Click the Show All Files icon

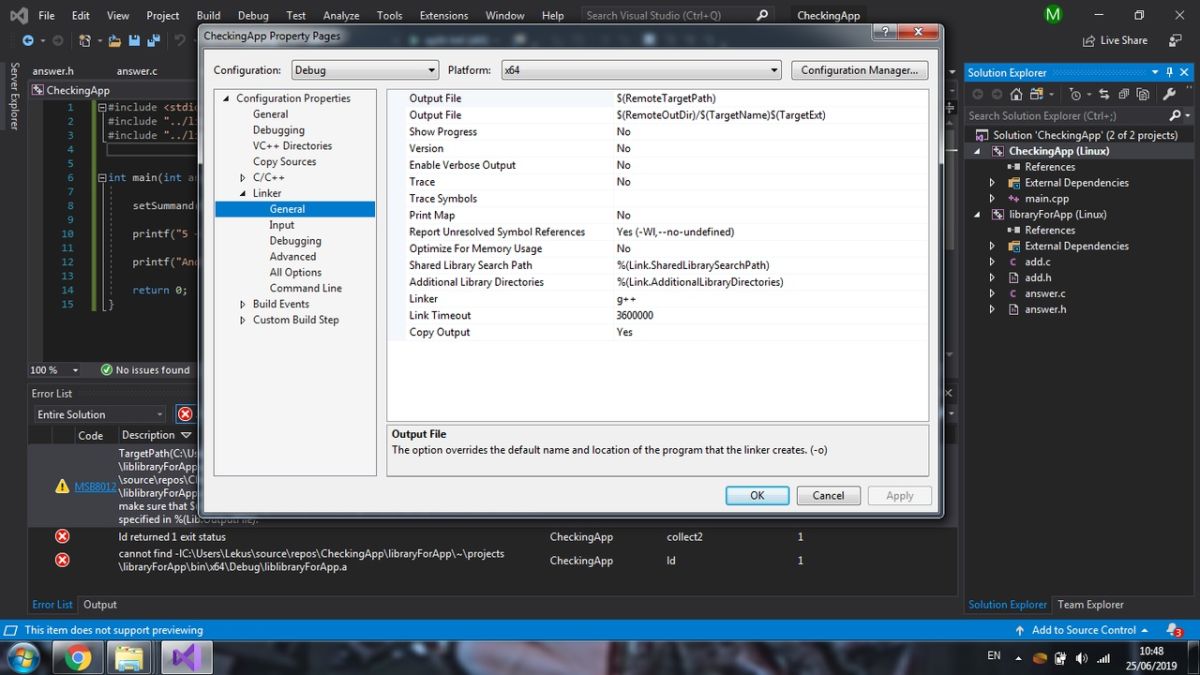coord(1142,94)
